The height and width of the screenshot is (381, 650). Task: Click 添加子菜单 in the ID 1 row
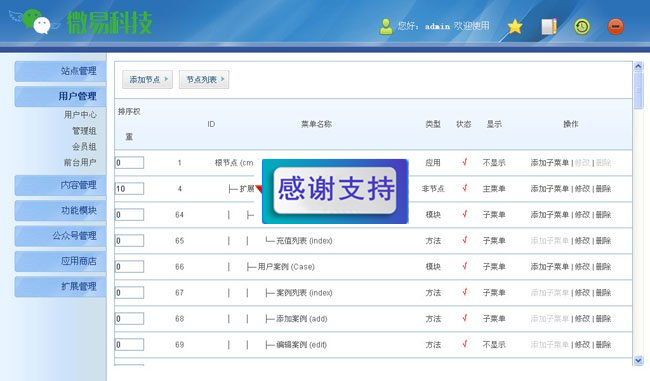tap(550, 163)
